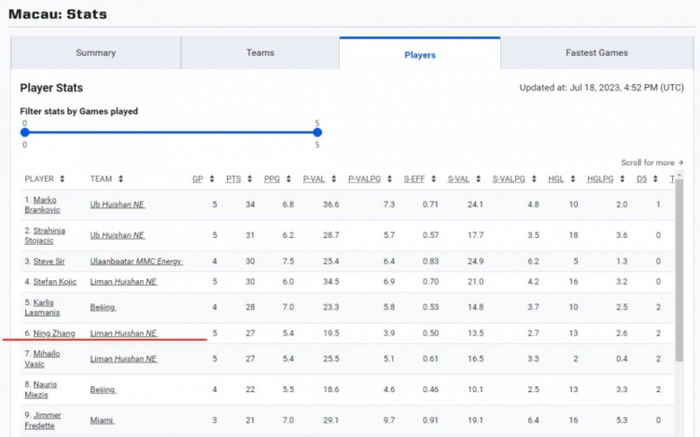Screen dimensions: 700x437
Task: Open Ulaanbaatar MMC Energy team link
Action: pos(136,262)
